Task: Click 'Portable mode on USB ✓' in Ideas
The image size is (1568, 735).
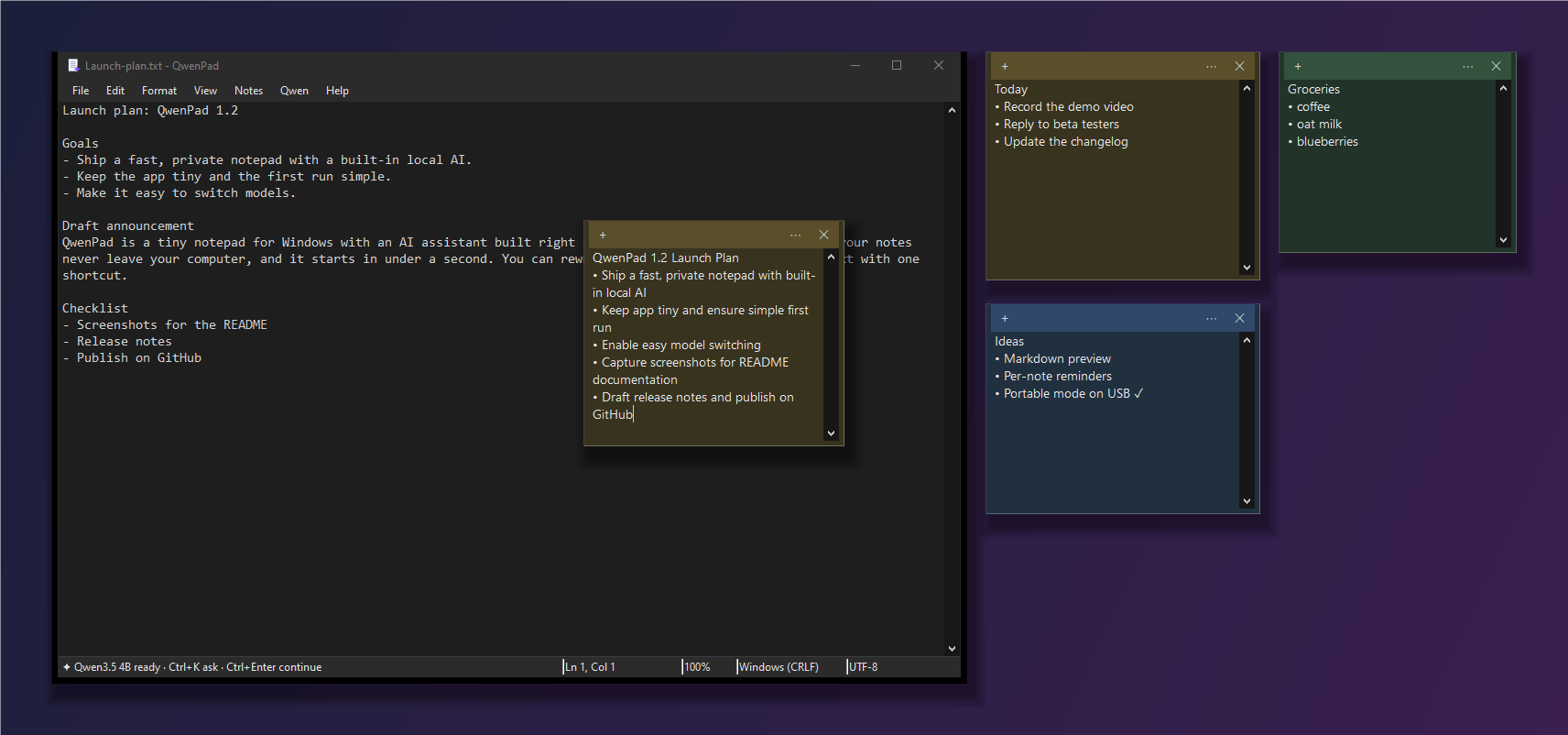Action: click(1073, 394)
